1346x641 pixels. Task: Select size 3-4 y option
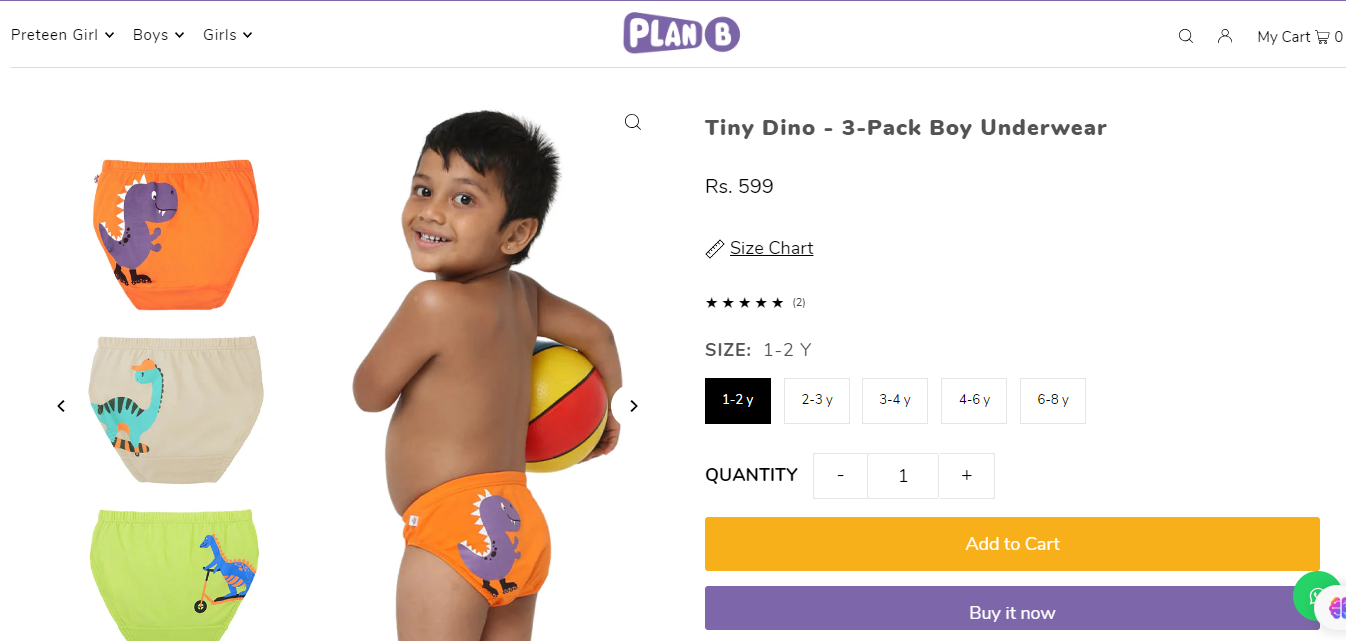(895, 400)
